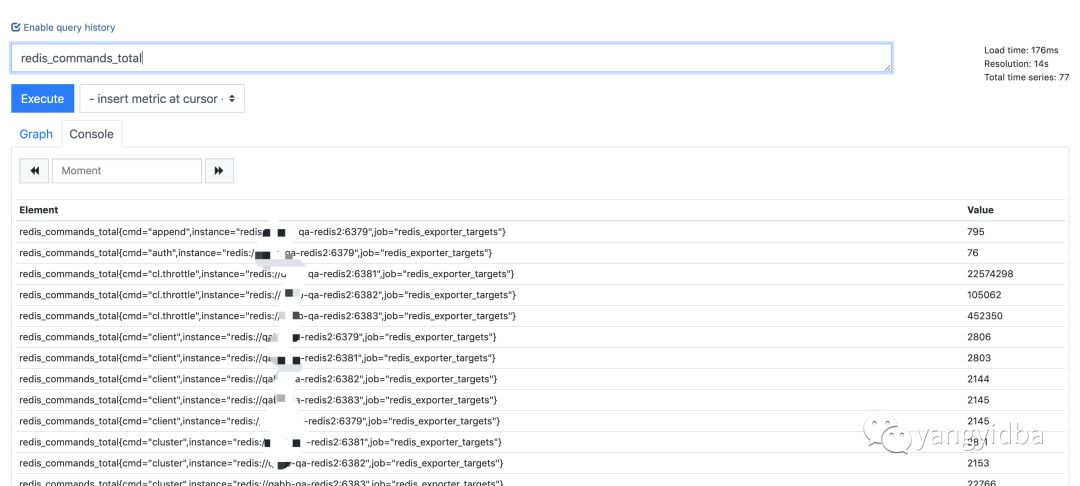Step evaluation time backward with rewind icon

point(34,171)
